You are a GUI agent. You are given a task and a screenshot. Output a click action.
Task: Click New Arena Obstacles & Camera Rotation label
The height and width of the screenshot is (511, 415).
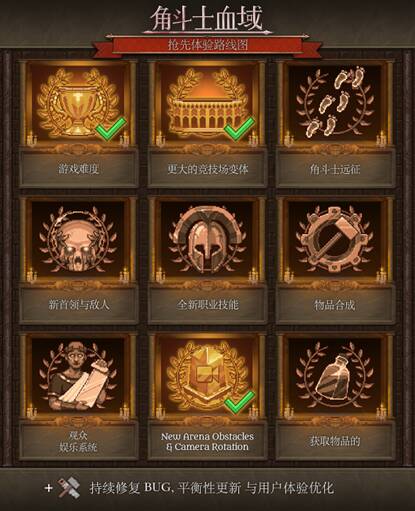(x=207, y=441)
